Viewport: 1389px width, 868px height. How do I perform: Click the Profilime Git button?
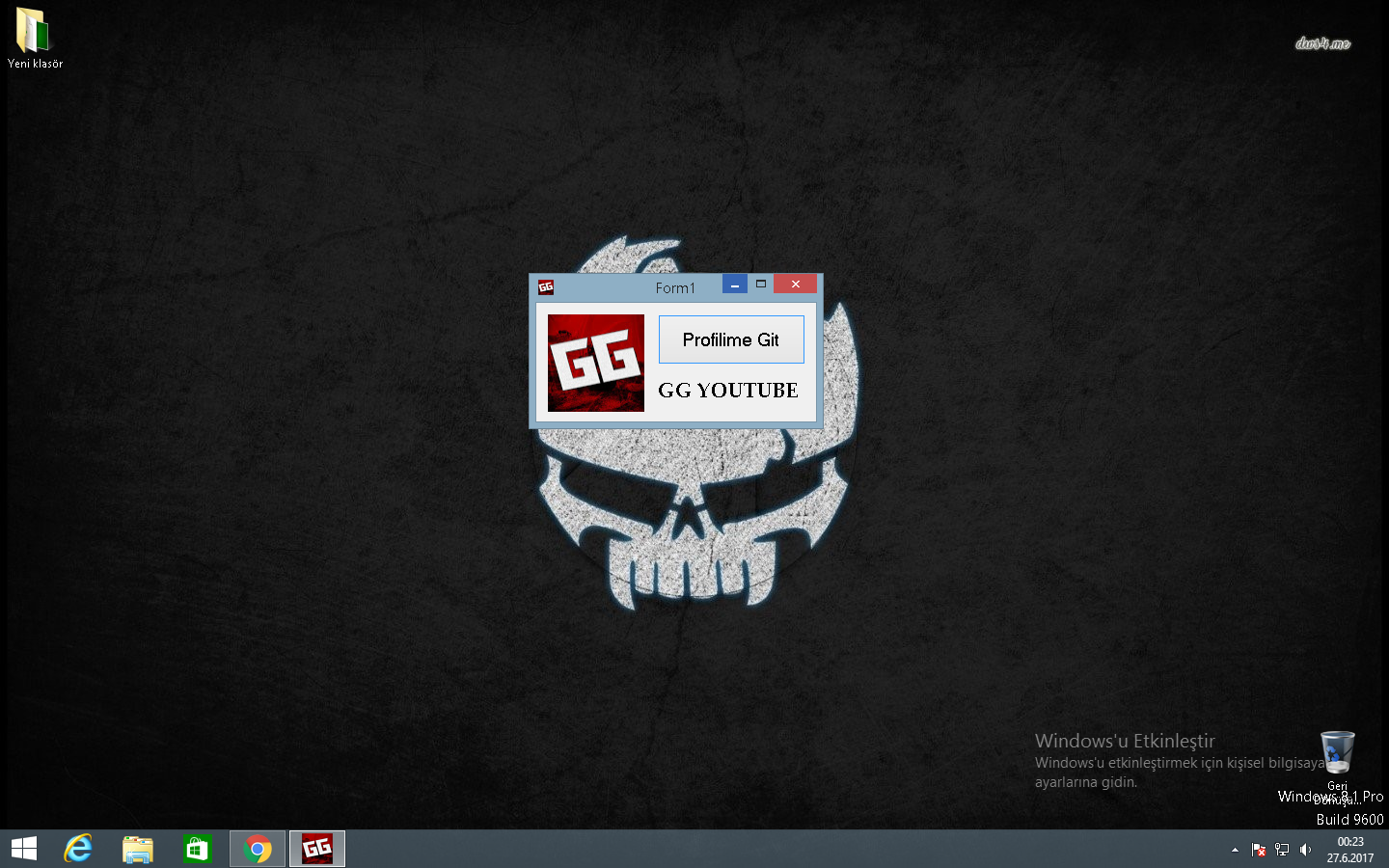point(731,339)
